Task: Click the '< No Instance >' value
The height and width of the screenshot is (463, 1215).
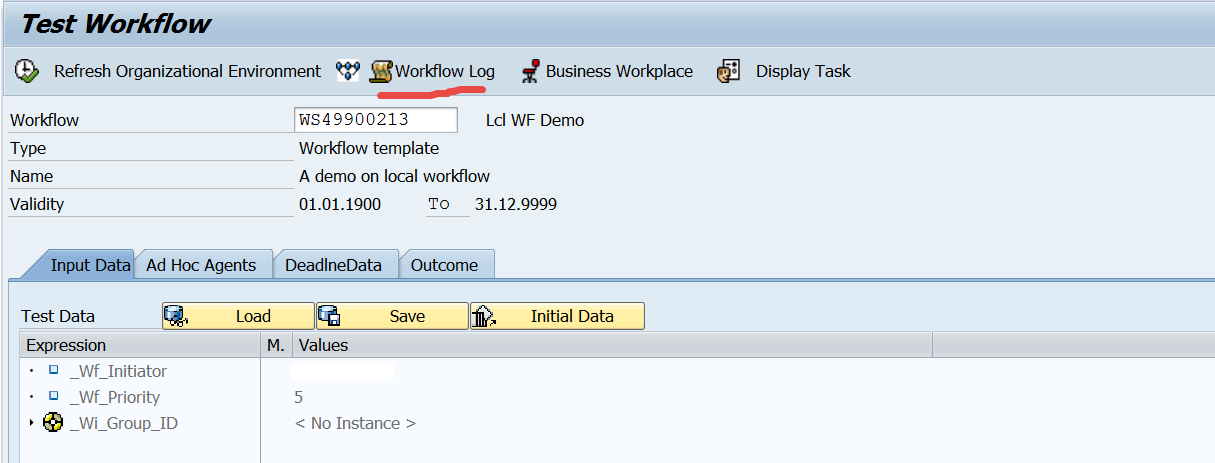Action: click(355, 423)
